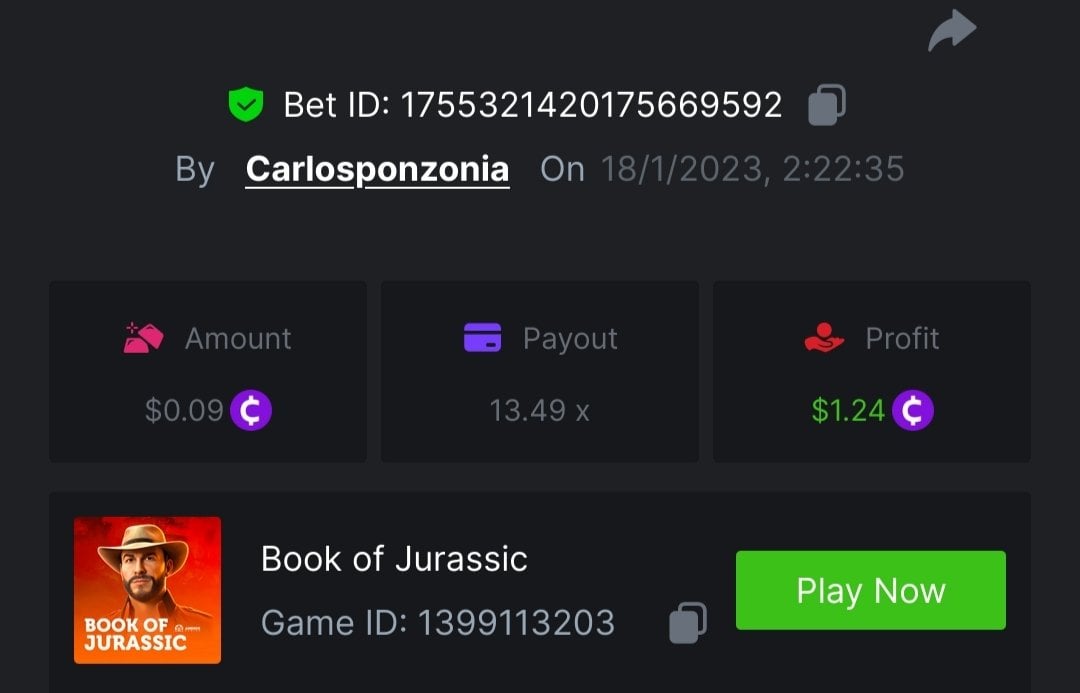Click the red Profit hand icon
Screen dimensions: 1080x693
[x=824, y=338]
